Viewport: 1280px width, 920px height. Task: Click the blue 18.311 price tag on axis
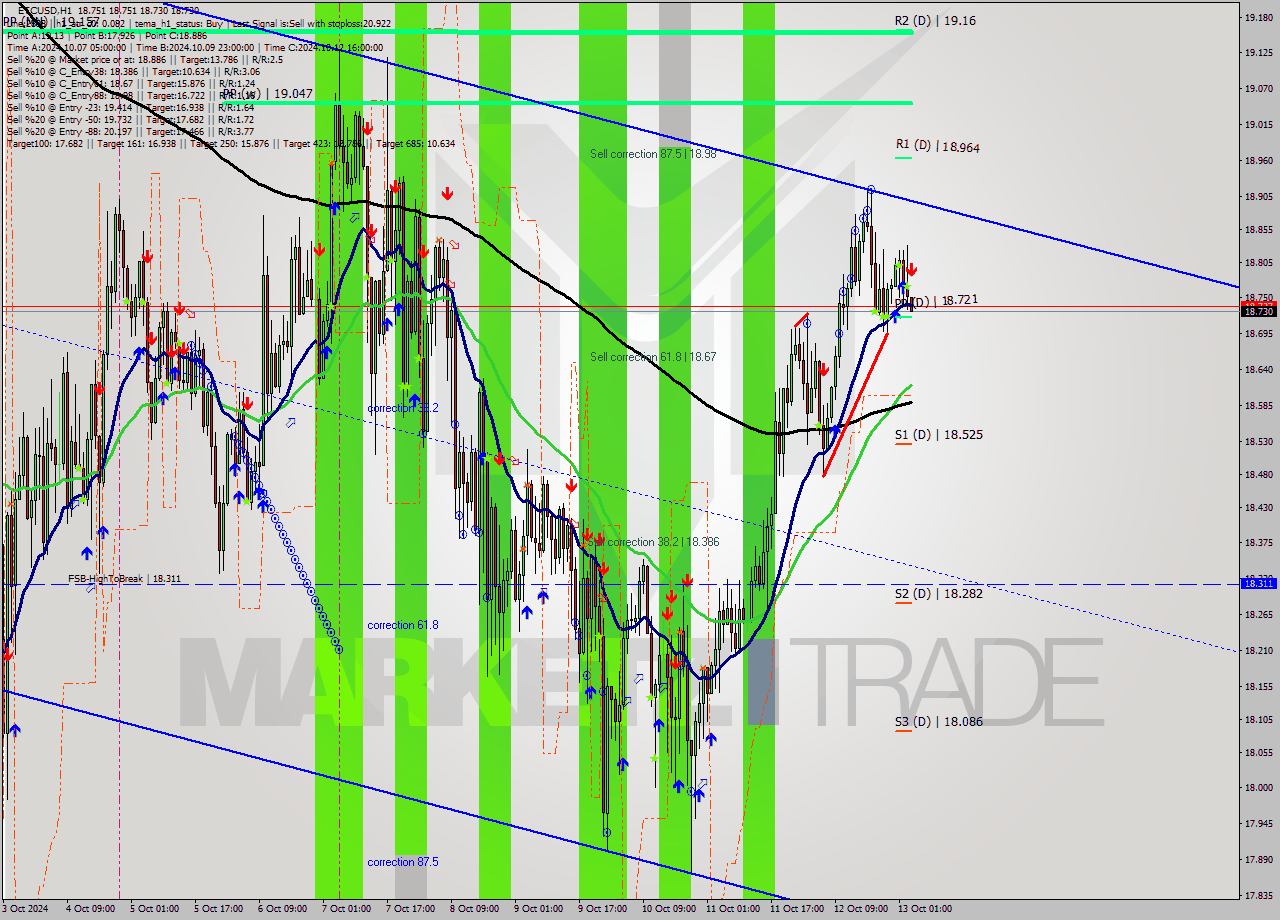[x=1258, y=583]
